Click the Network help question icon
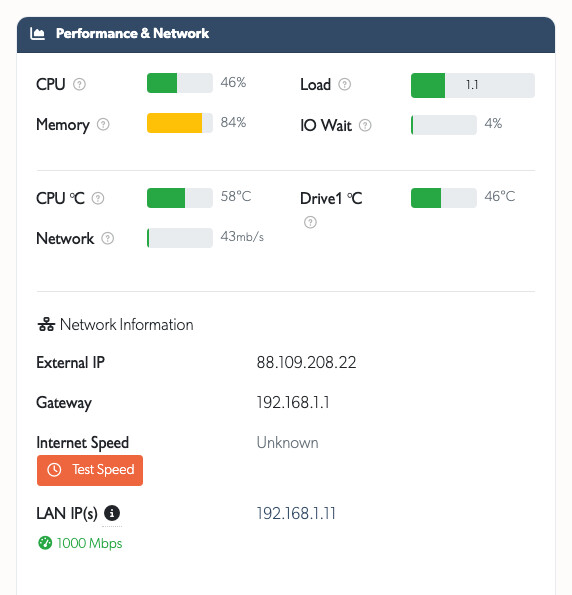 (x=108, y=238)
